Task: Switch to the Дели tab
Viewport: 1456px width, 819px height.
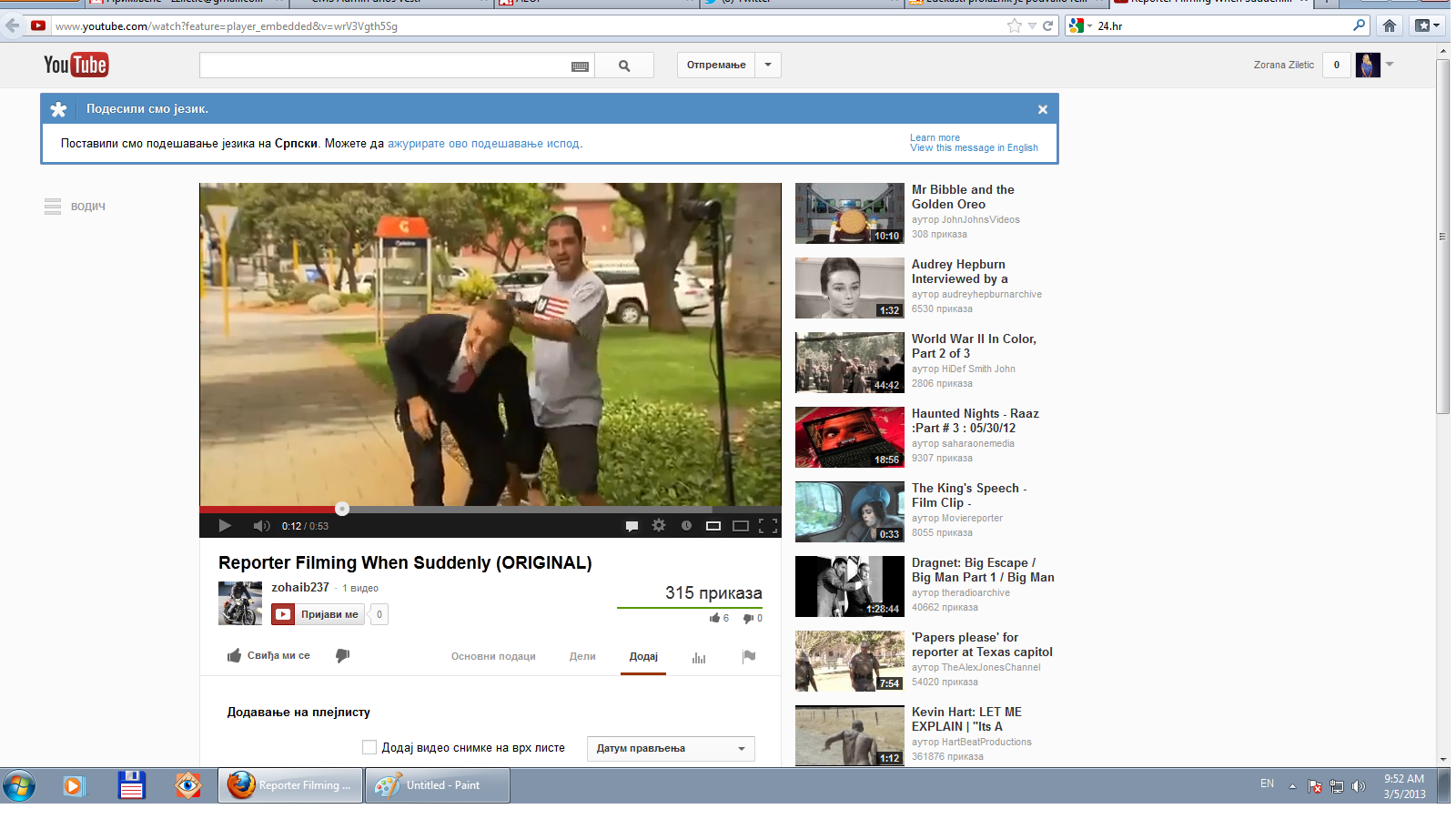Action: coord(582,657)
